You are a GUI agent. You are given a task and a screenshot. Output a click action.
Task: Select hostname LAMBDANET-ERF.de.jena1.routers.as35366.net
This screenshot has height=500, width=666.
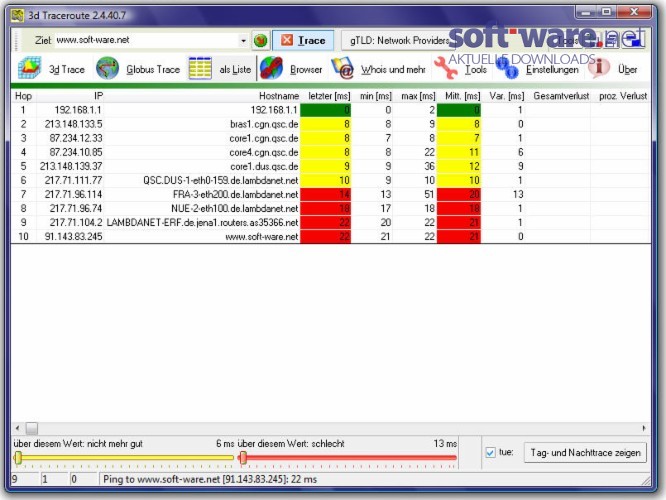coord(203,222)
